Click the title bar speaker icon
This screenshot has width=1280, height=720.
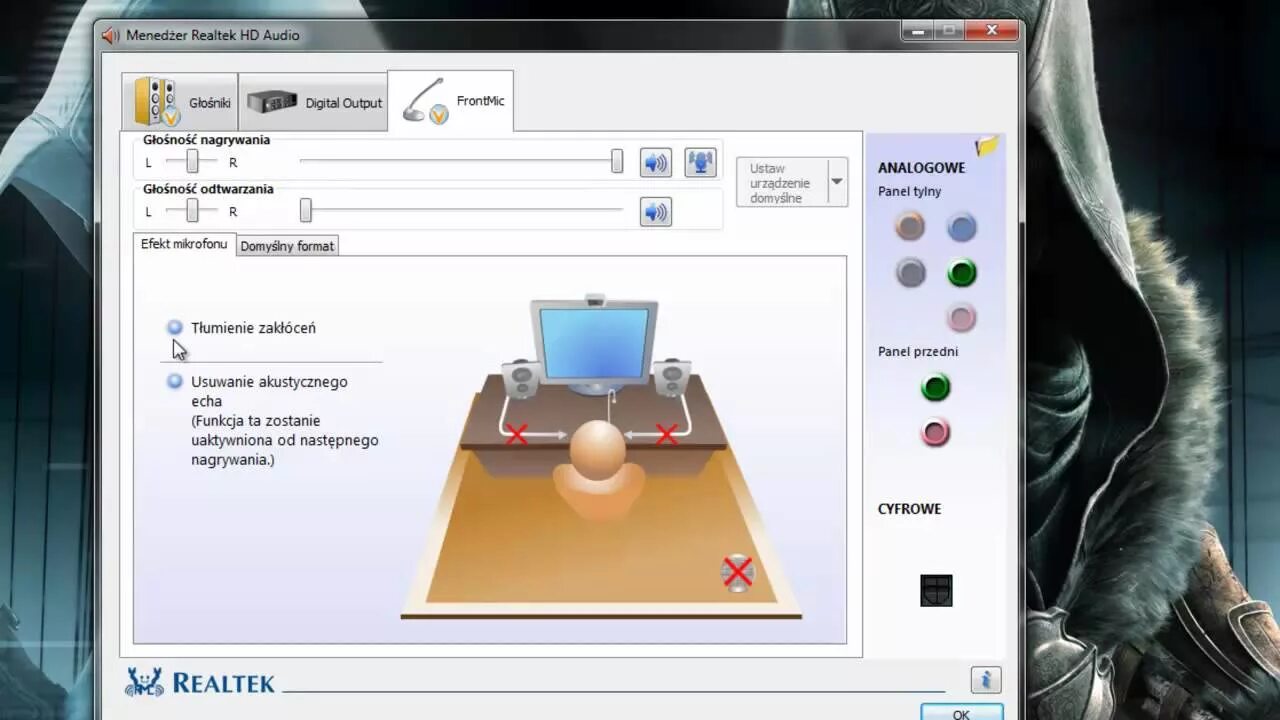(x=110, y=35)
